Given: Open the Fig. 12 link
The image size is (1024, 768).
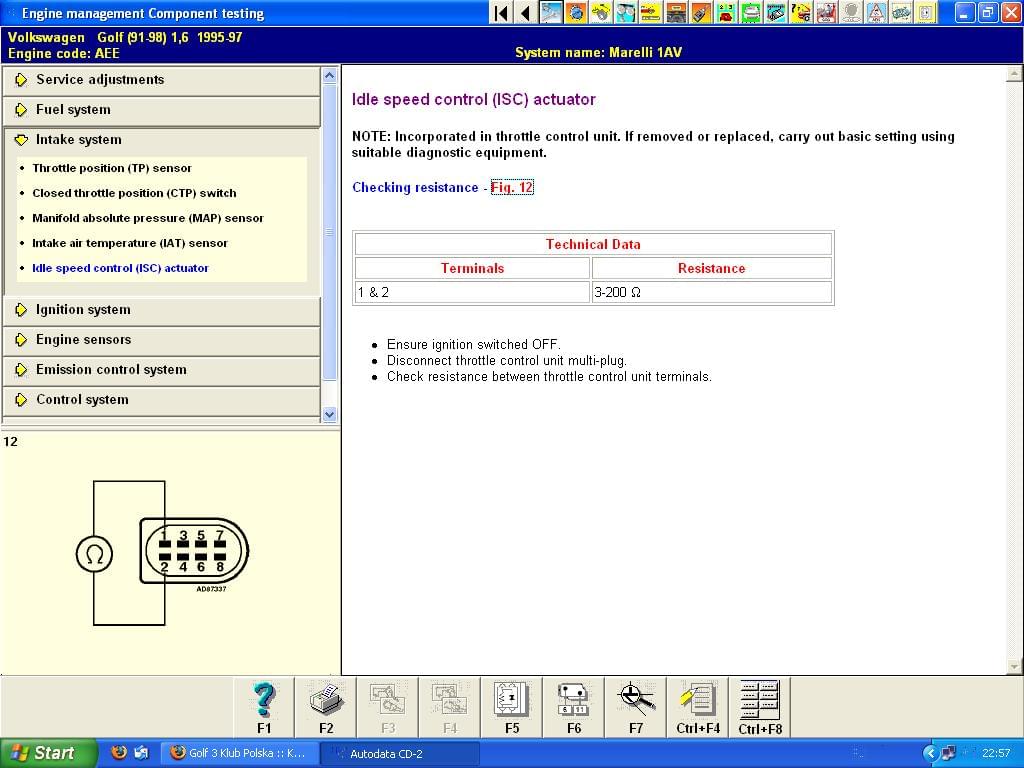Looking at the screenshot, I should pyautogui.click(x=512, y=187).
